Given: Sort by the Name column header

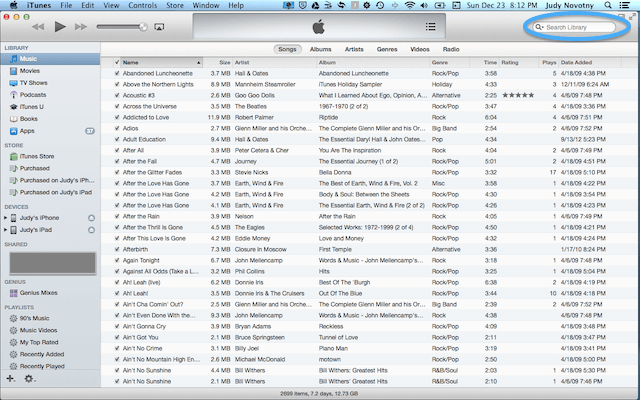Looking at the screenshot, I should [162, 62].
